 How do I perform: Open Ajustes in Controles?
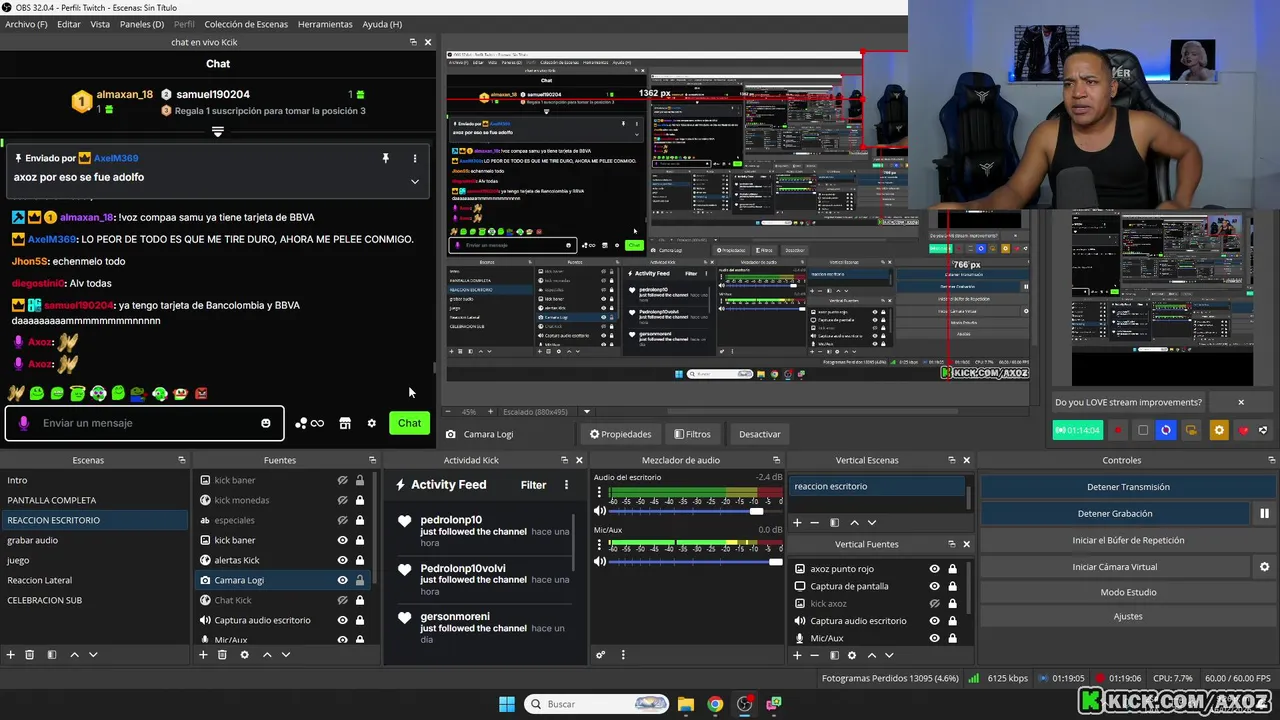click(x=1128, y=616)
